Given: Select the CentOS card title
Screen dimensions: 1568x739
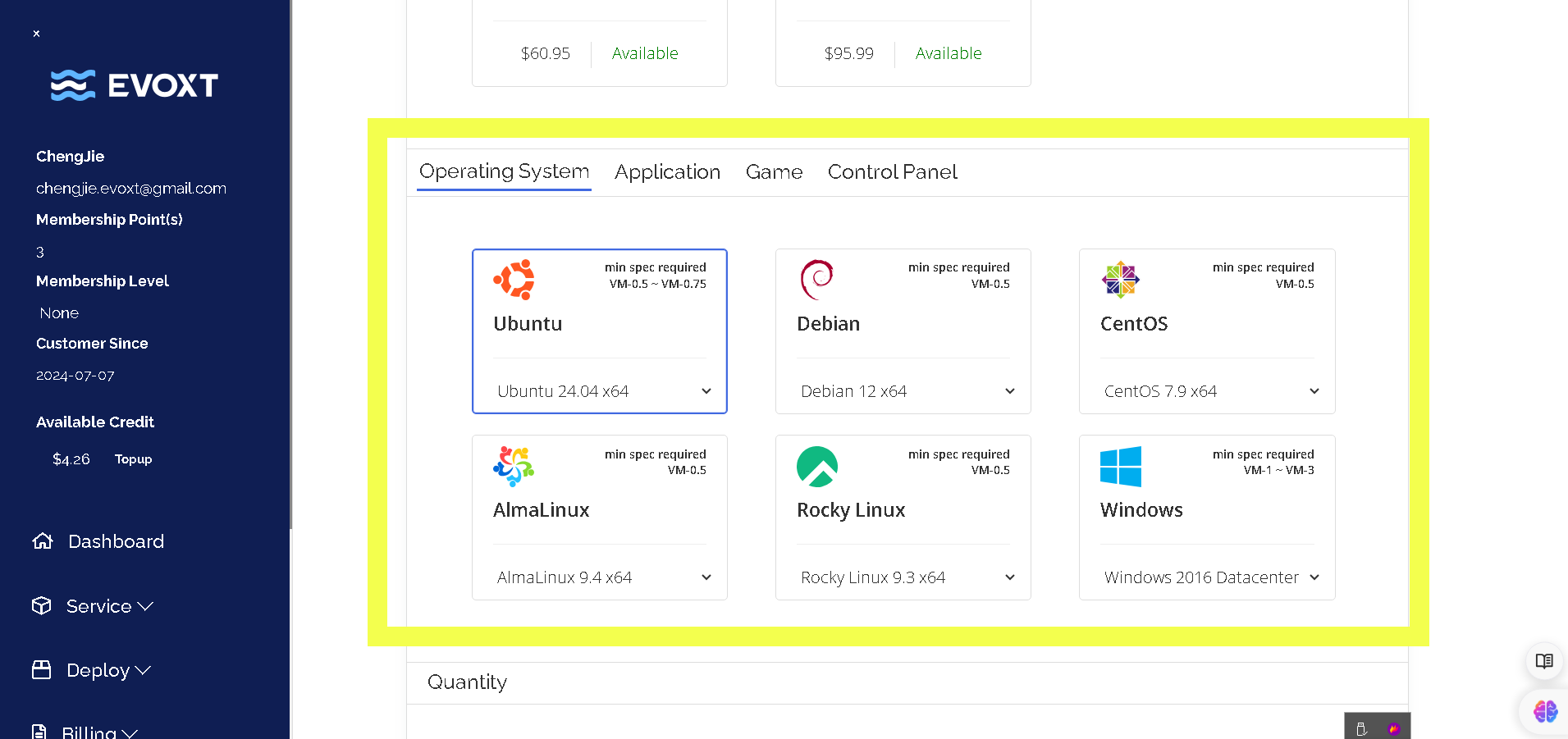Looking at the screenshot, I should 1134,324.
